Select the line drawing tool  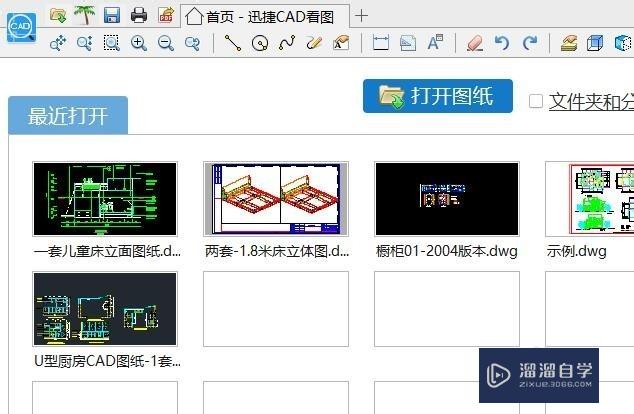point(233,43)
